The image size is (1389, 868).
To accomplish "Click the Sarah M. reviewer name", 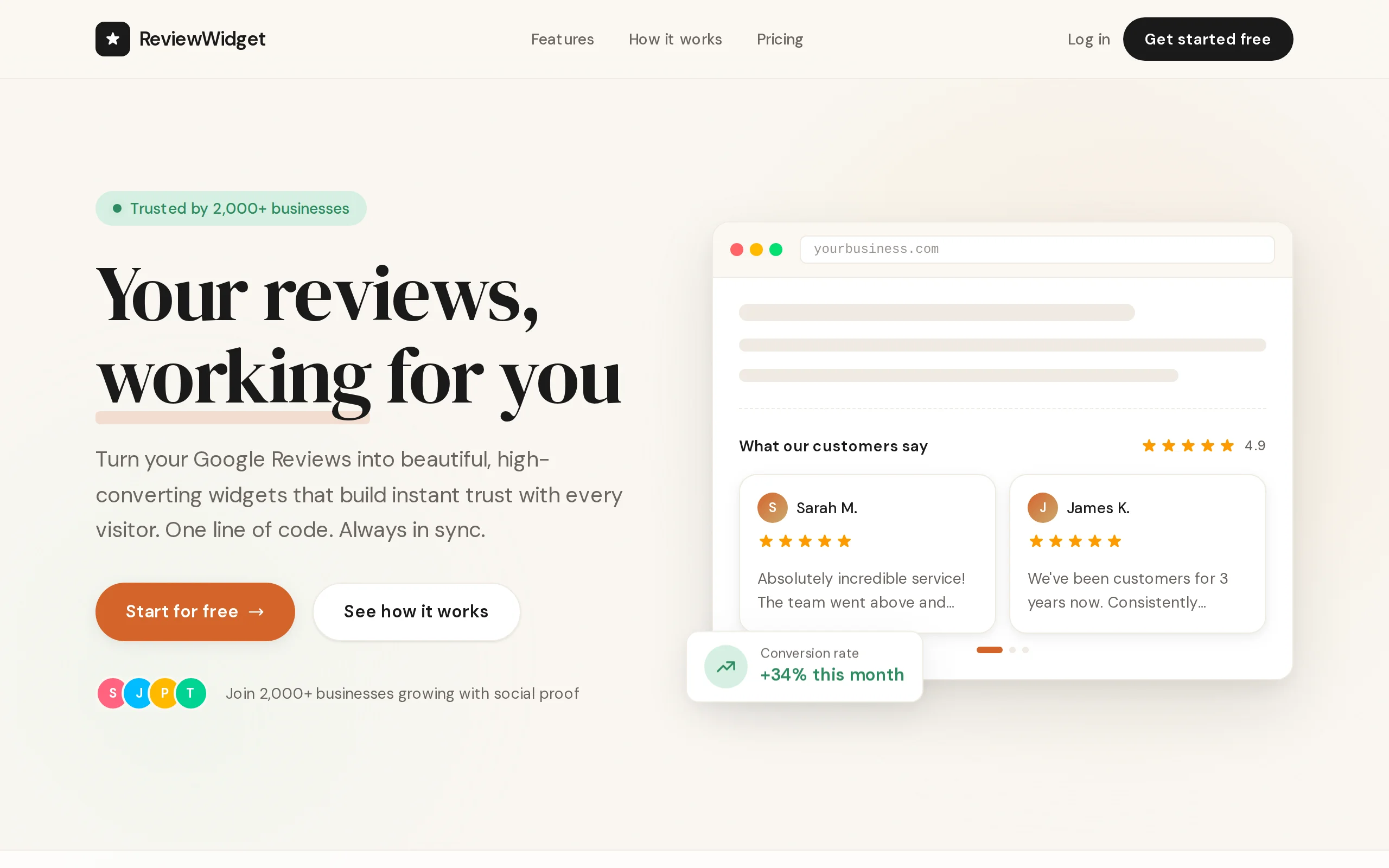I will point(826,508).
